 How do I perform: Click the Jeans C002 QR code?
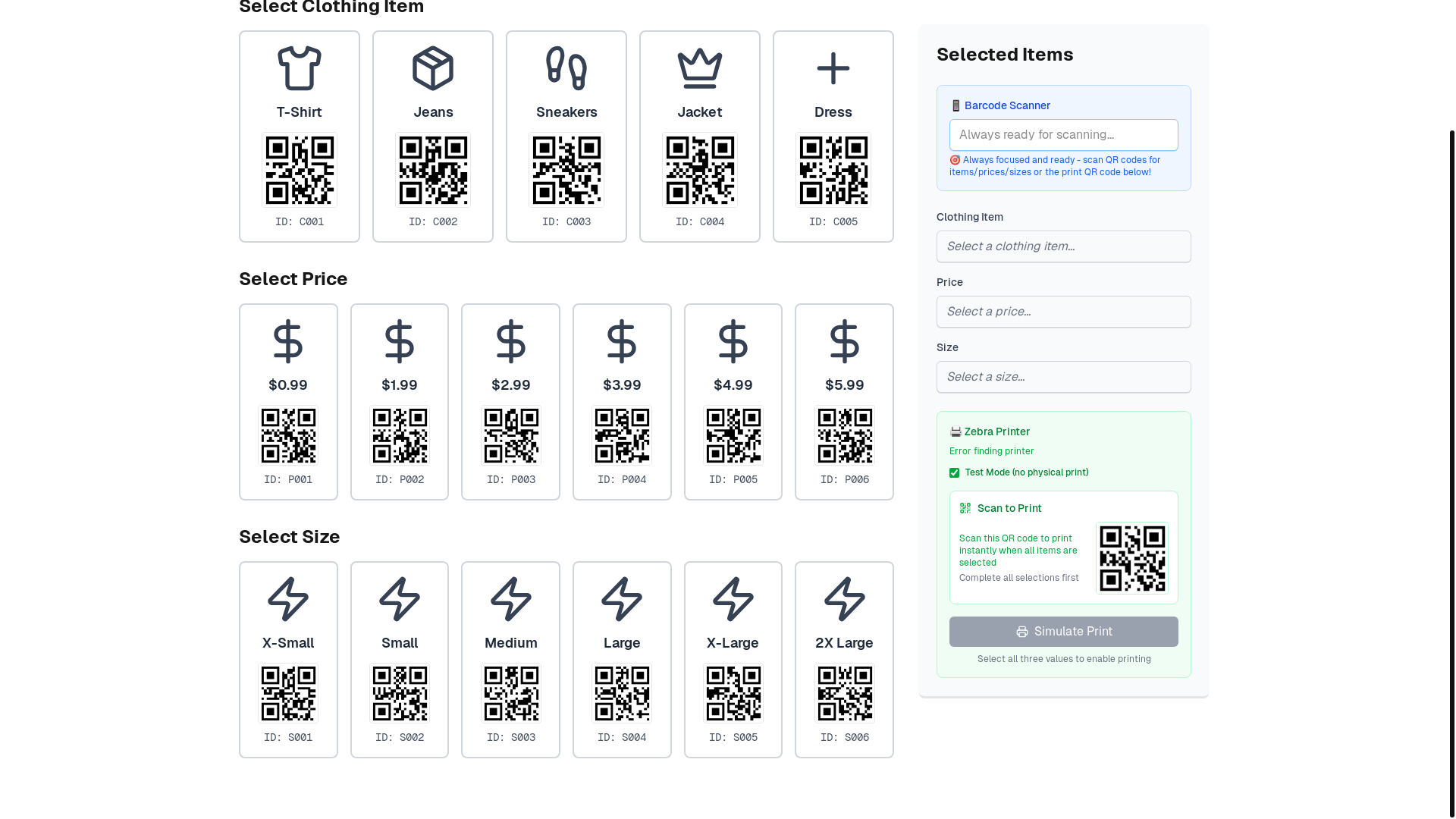coord(433,170)
